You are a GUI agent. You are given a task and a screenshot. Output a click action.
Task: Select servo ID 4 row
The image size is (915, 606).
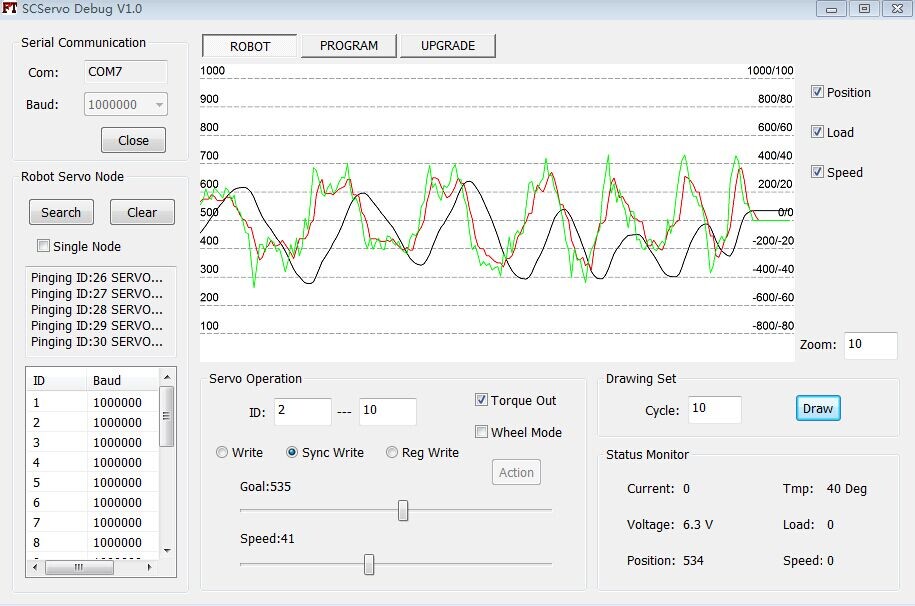[x=92, y=462]
